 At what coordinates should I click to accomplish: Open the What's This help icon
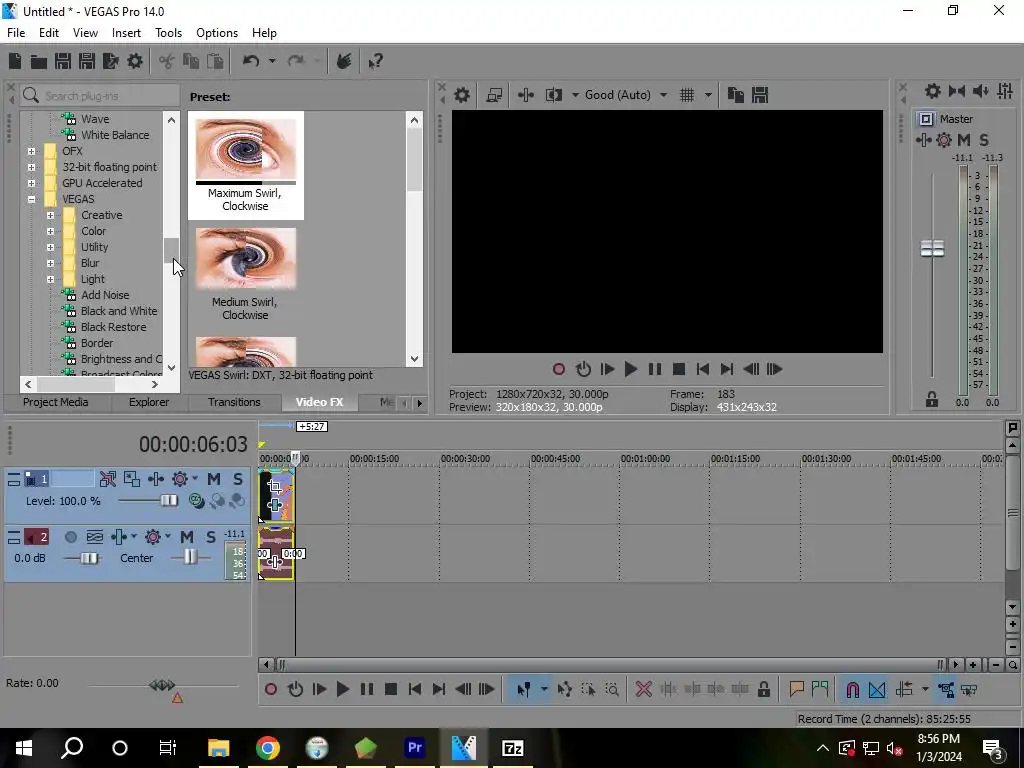pyautogui.click(x=375, y=61)
